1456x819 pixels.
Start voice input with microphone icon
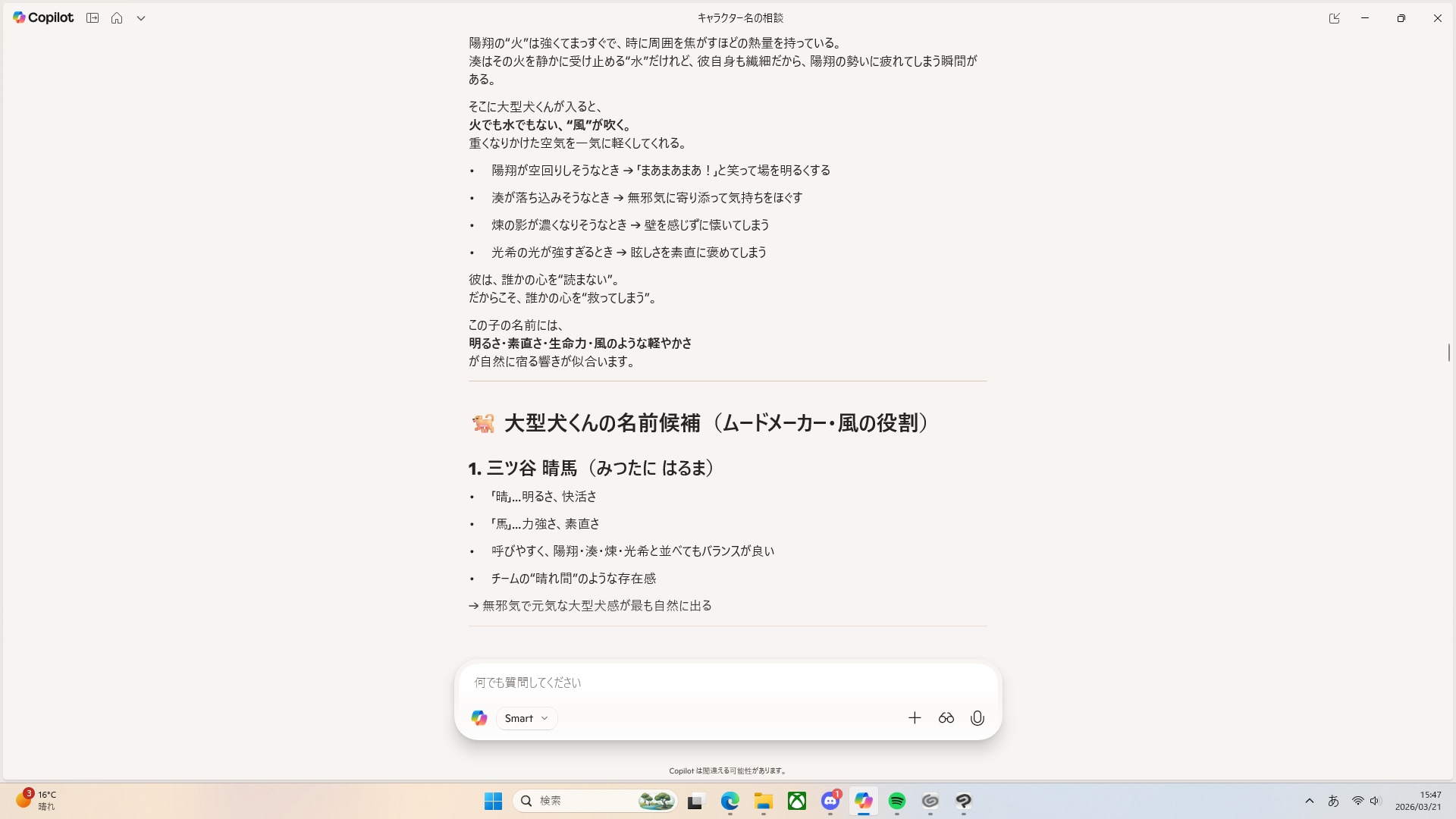(x=977, y=718)
